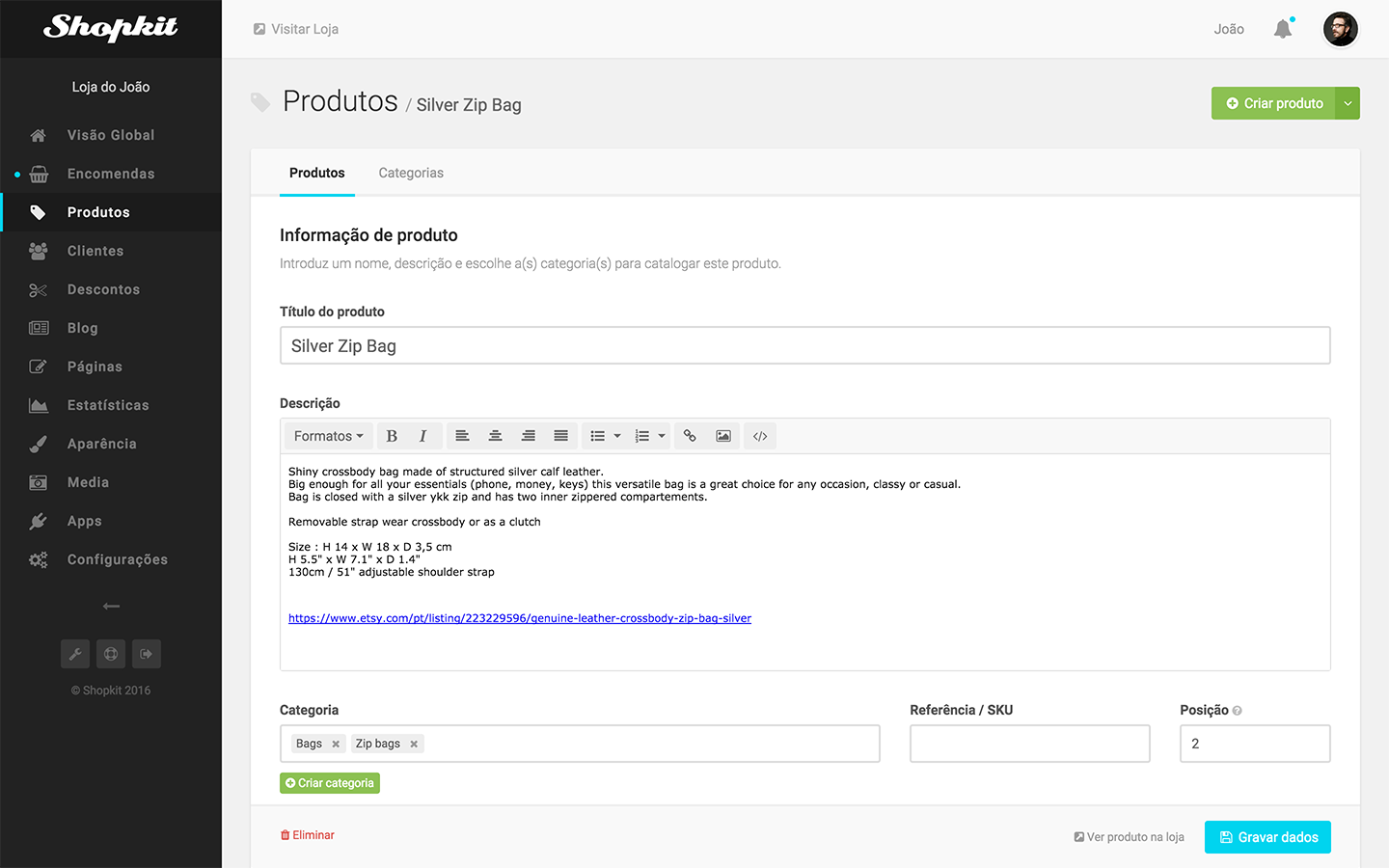Viewport: 1389px width, 868px height.
Task: Switch to the Categorias tab
Action: coord(411,173)
